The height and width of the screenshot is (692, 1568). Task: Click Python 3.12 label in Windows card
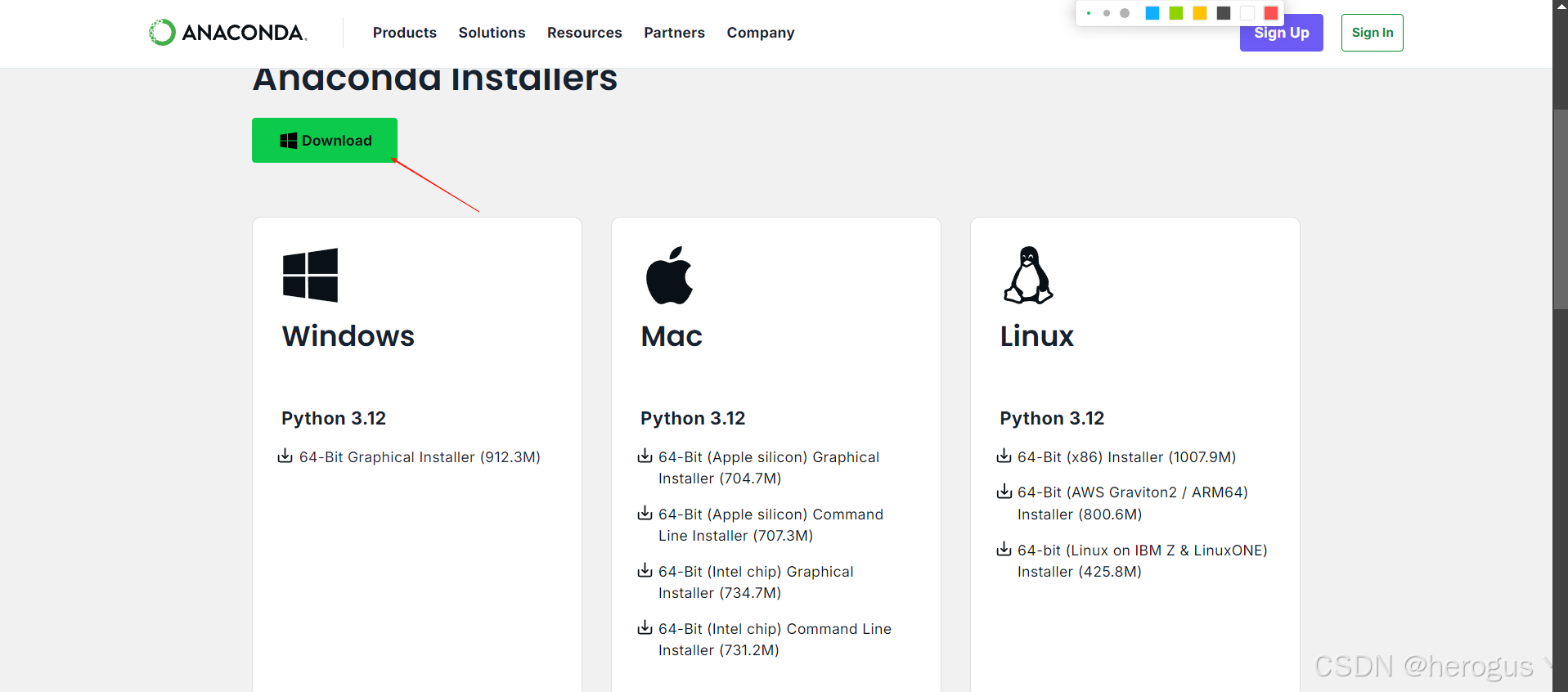click(334, 419)
